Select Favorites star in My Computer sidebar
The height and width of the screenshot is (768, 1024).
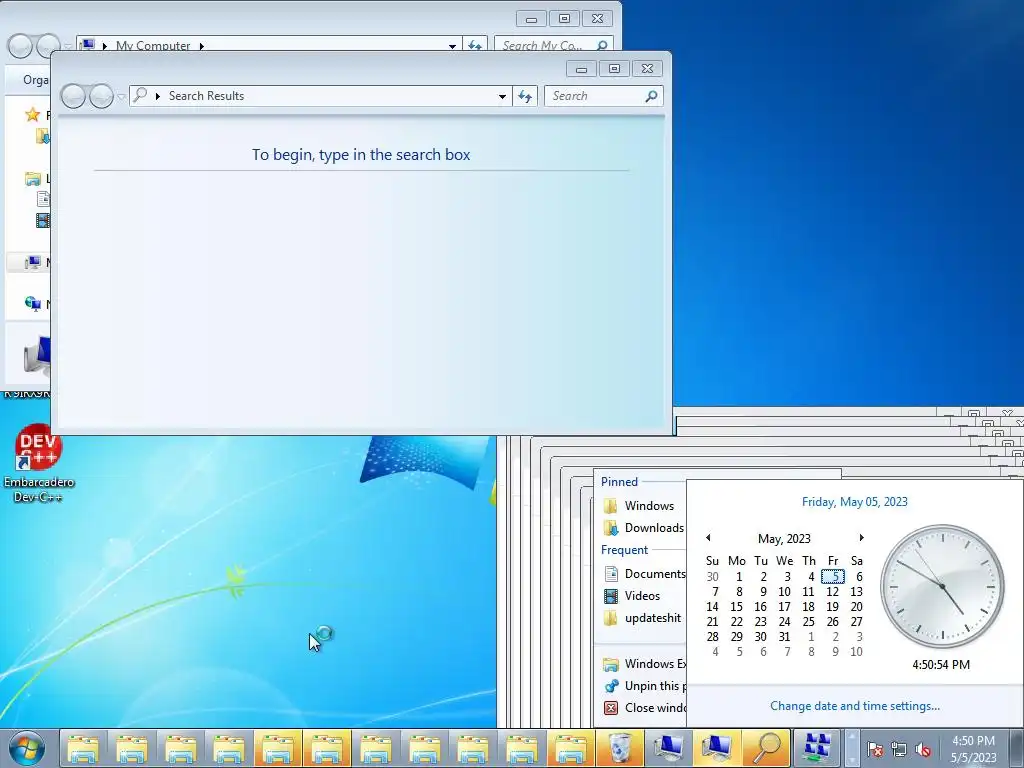tap(32, 116)
